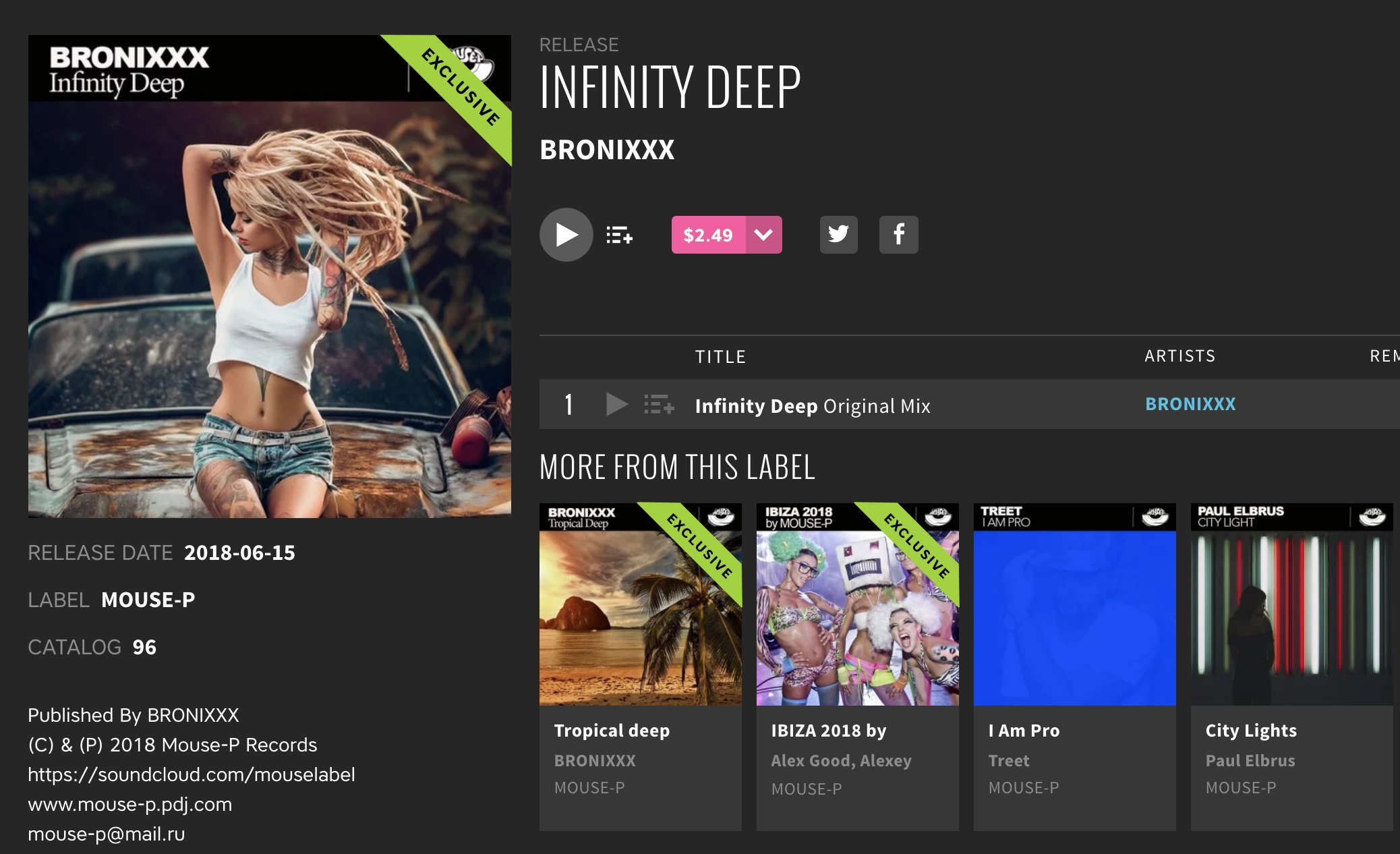
Task: Open BRONIXXX artist link in track row
Action: pyautogui.click(x=1190, y=404)
